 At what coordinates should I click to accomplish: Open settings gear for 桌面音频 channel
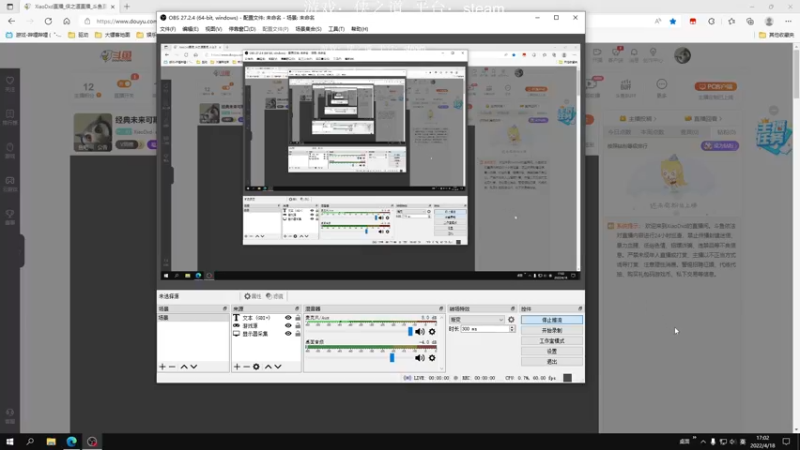click(x=432, y=358)
